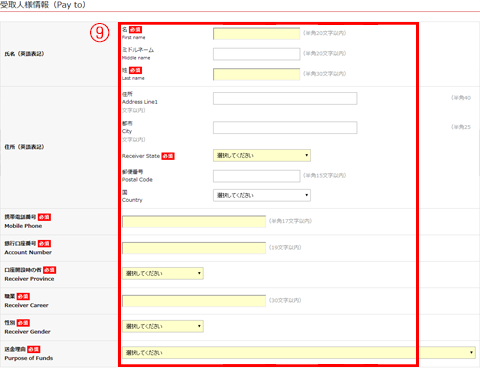This screenshot has height=387, width=480.
Task: Click the Mobile Phone input field
Action: [194, 222]
